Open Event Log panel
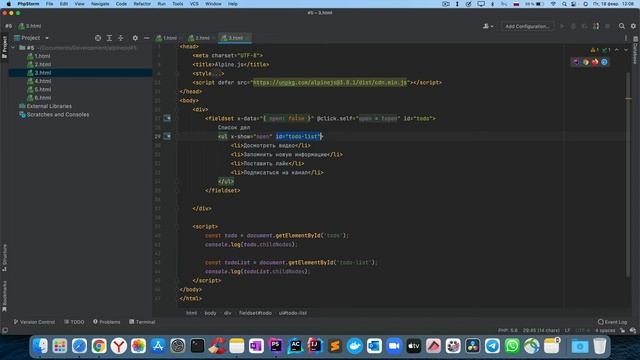 612,322
